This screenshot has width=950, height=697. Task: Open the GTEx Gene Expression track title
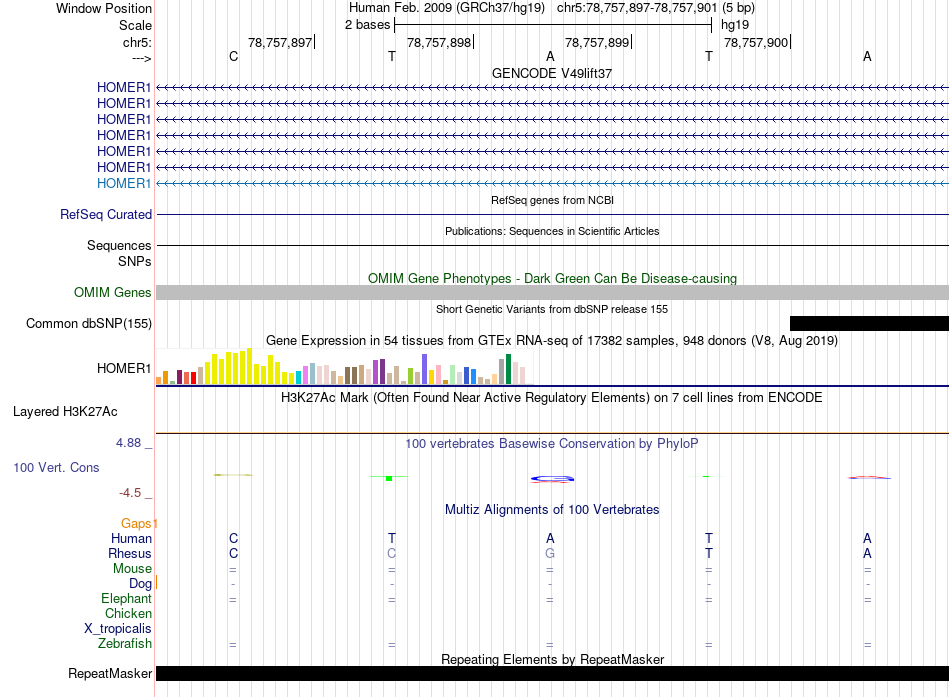pos(552,341)
